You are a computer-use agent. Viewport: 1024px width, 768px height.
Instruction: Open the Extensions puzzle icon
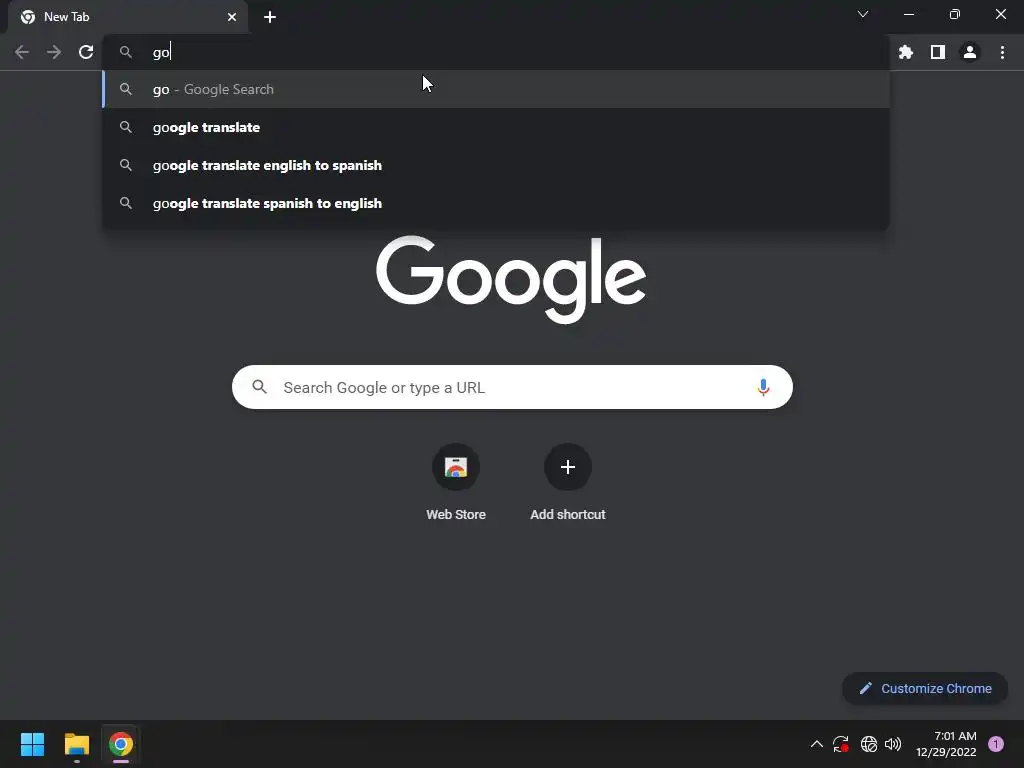[906, 52]
